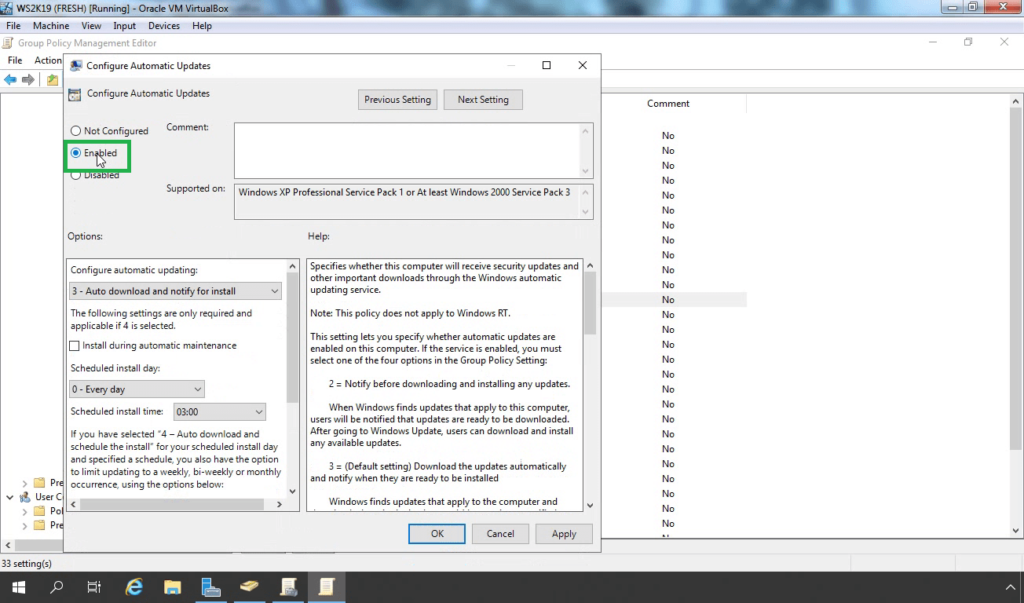Launch Internet Explorer from the taskbar
This screenshot has width=1024, height=603.
(x=134, y=587)
